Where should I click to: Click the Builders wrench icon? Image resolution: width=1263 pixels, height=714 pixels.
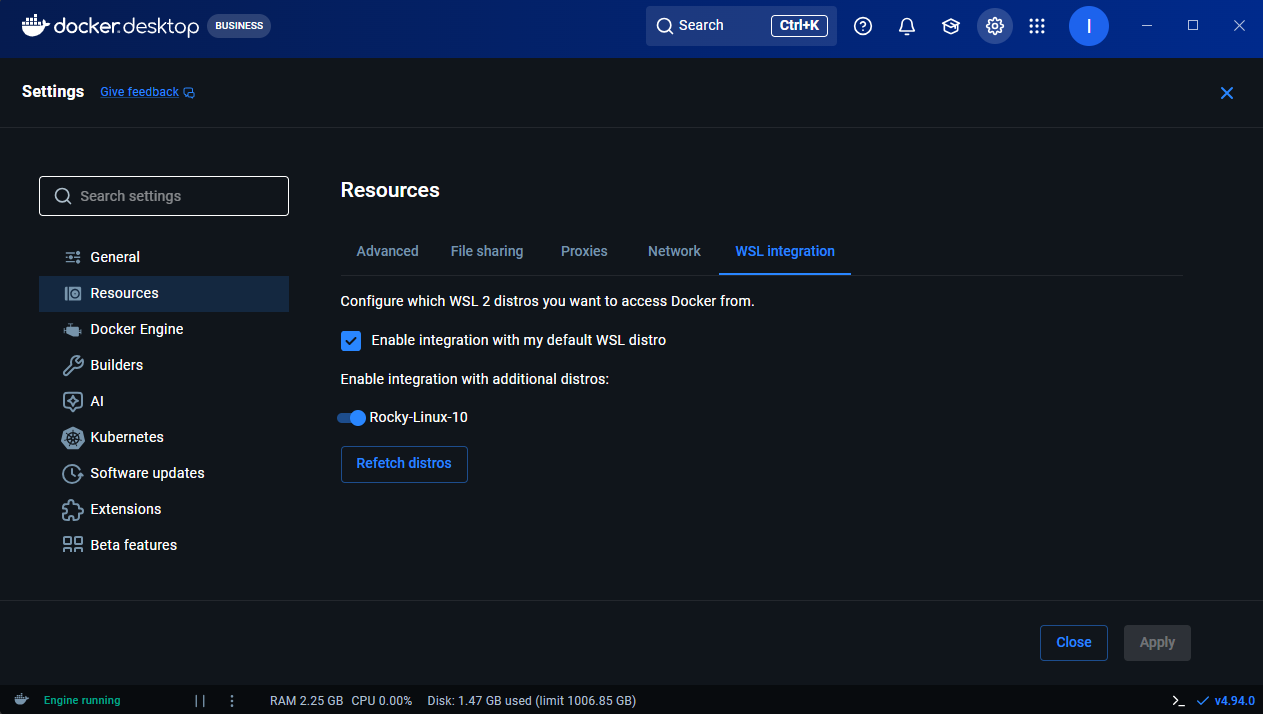point(73,365)
